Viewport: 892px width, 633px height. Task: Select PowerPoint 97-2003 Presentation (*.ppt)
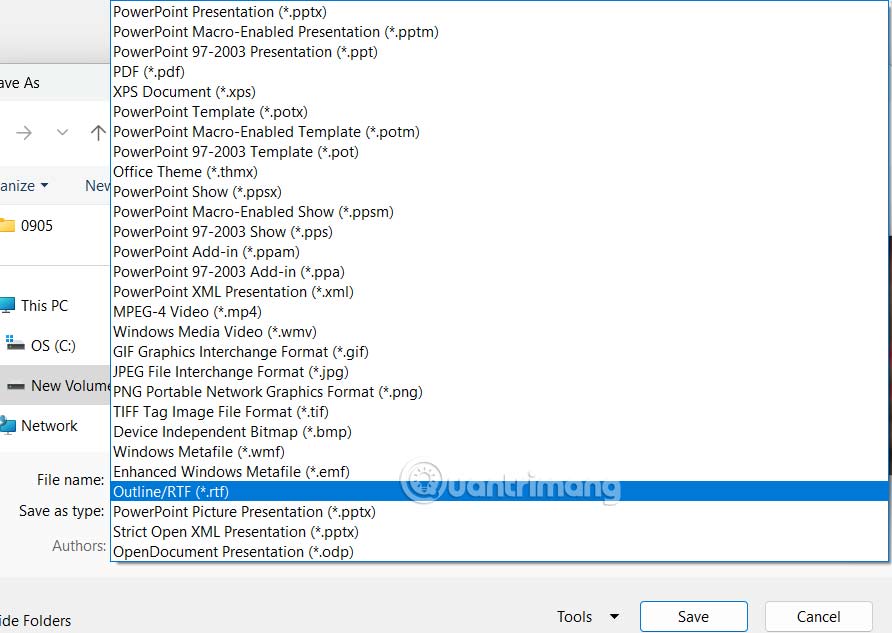click(x=499, y=52)
